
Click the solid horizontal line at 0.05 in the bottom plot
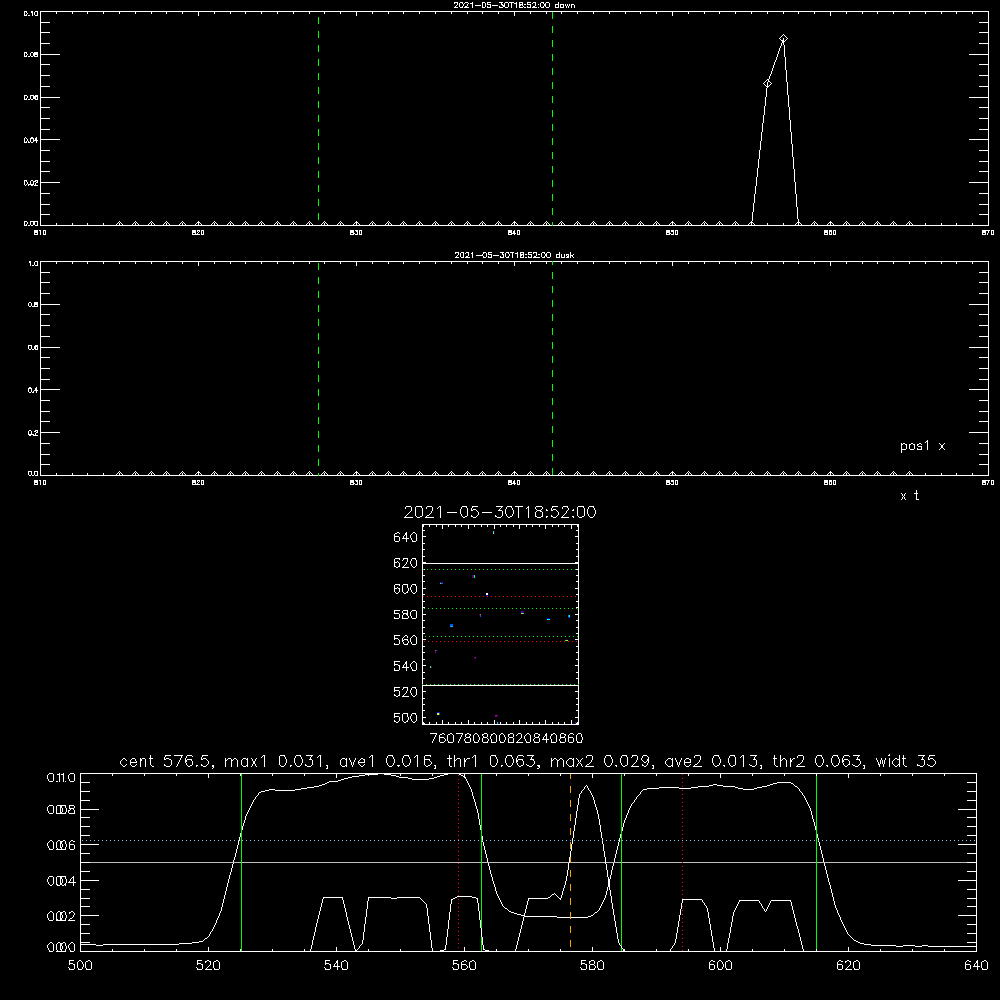(528, 862)
